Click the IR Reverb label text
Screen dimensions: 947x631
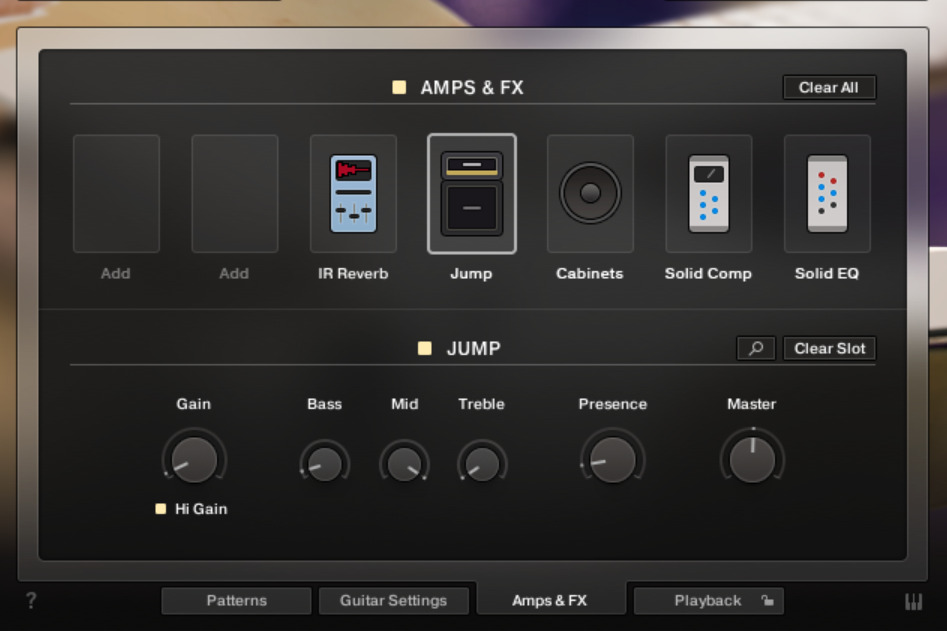click(353, 274)
